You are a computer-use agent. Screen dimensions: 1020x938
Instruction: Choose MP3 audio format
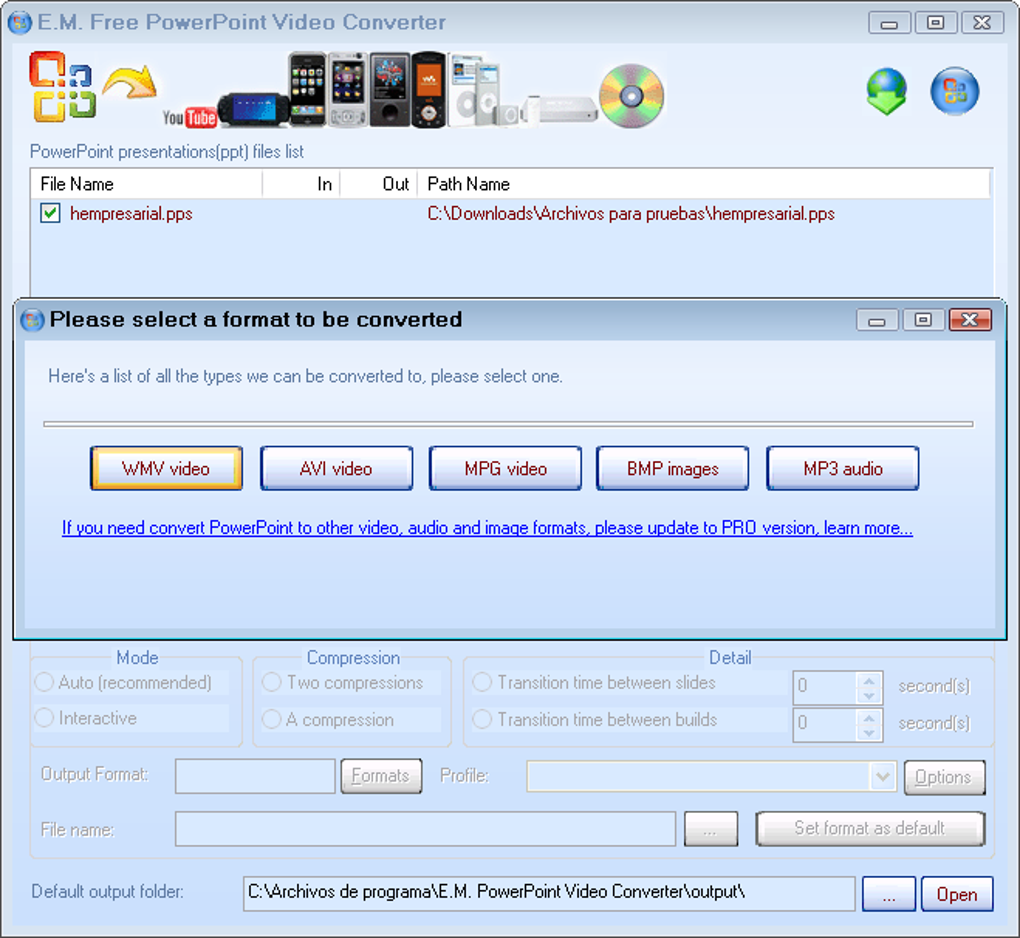(842, 468)
